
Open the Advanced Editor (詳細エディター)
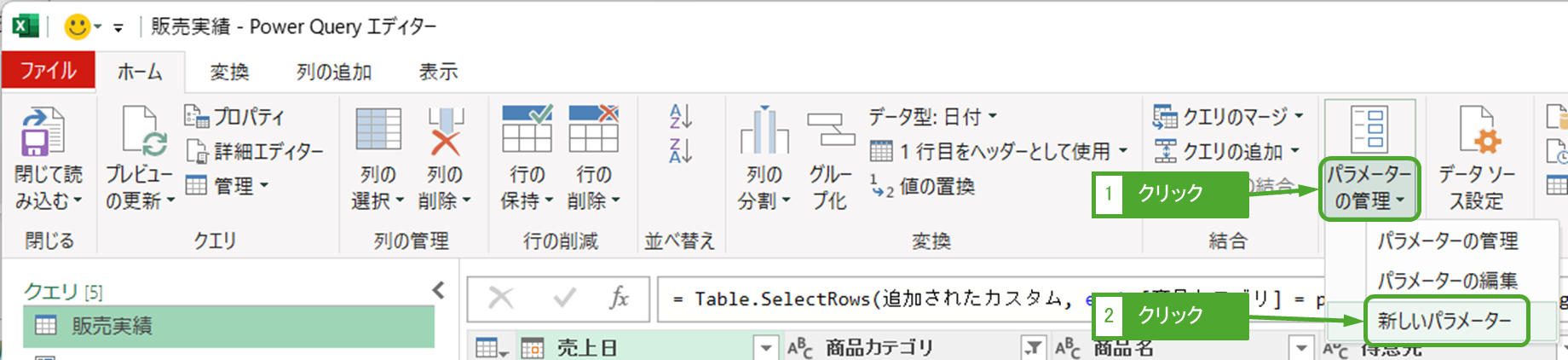255,152
